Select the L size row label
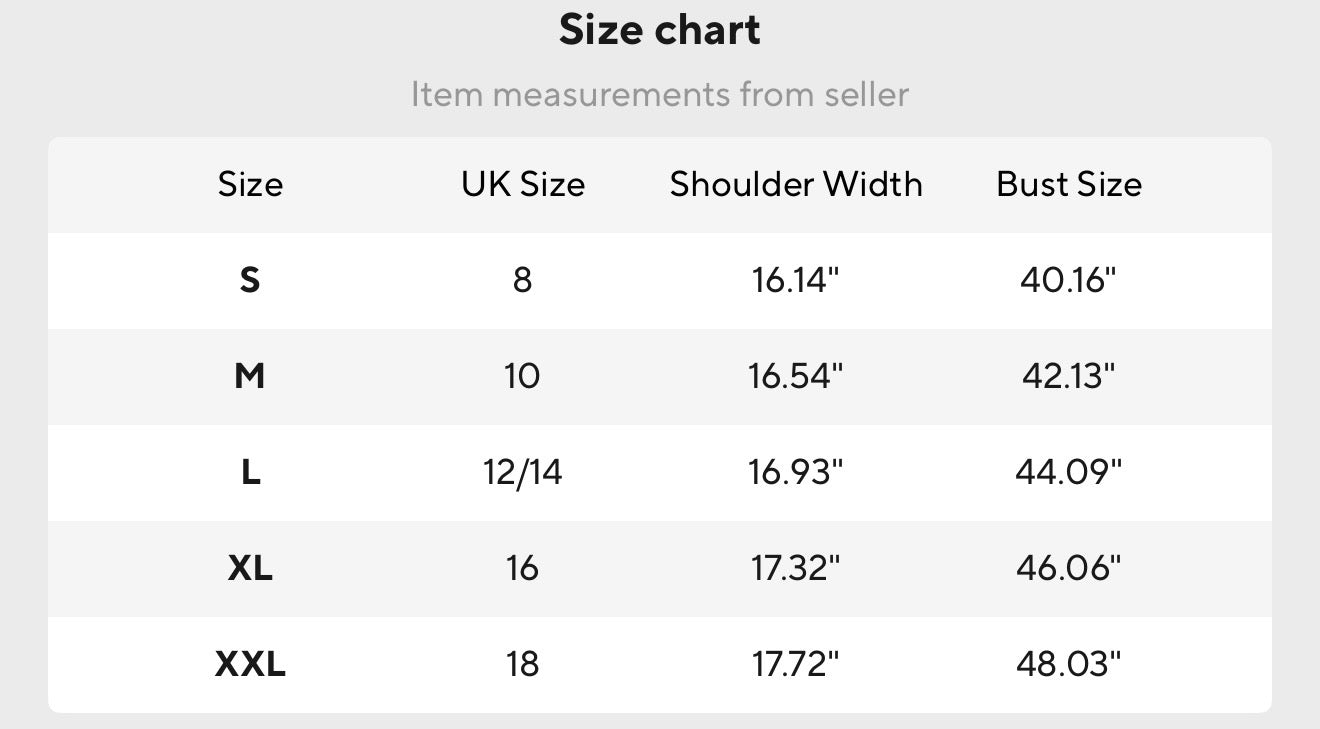This screenshot has width=1320, height=729. tap(250, 472)
